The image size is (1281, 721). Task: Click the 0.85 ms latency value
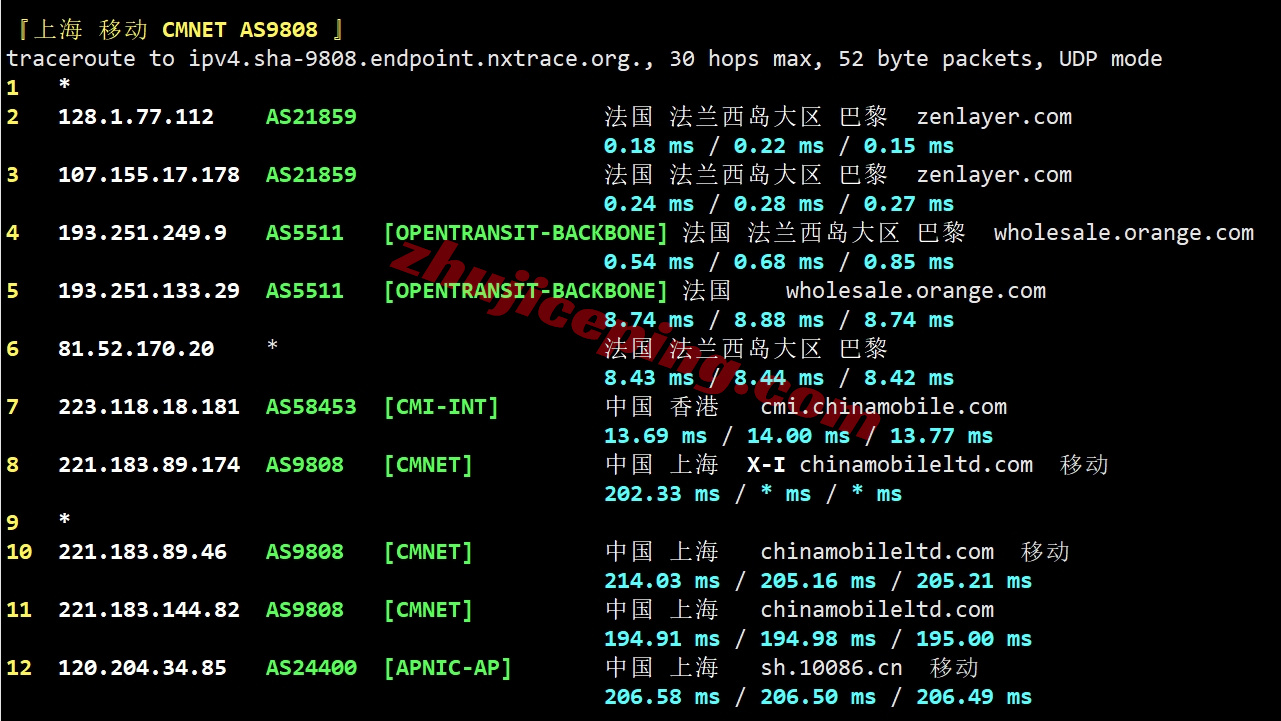909,262
